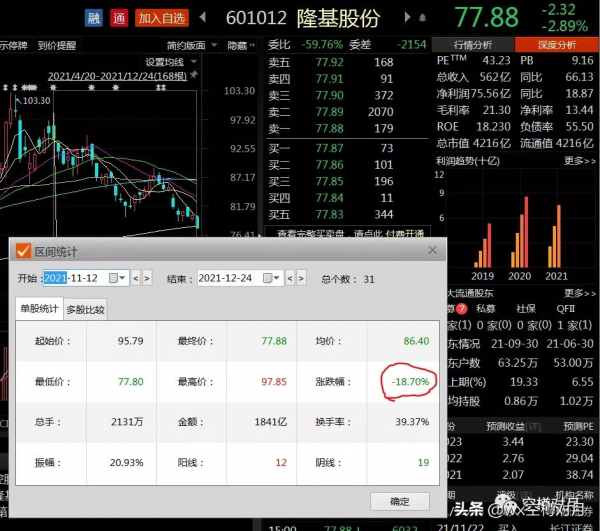
Task: Click the 换手率 value 39.37%
Action: tap(412, 422)
